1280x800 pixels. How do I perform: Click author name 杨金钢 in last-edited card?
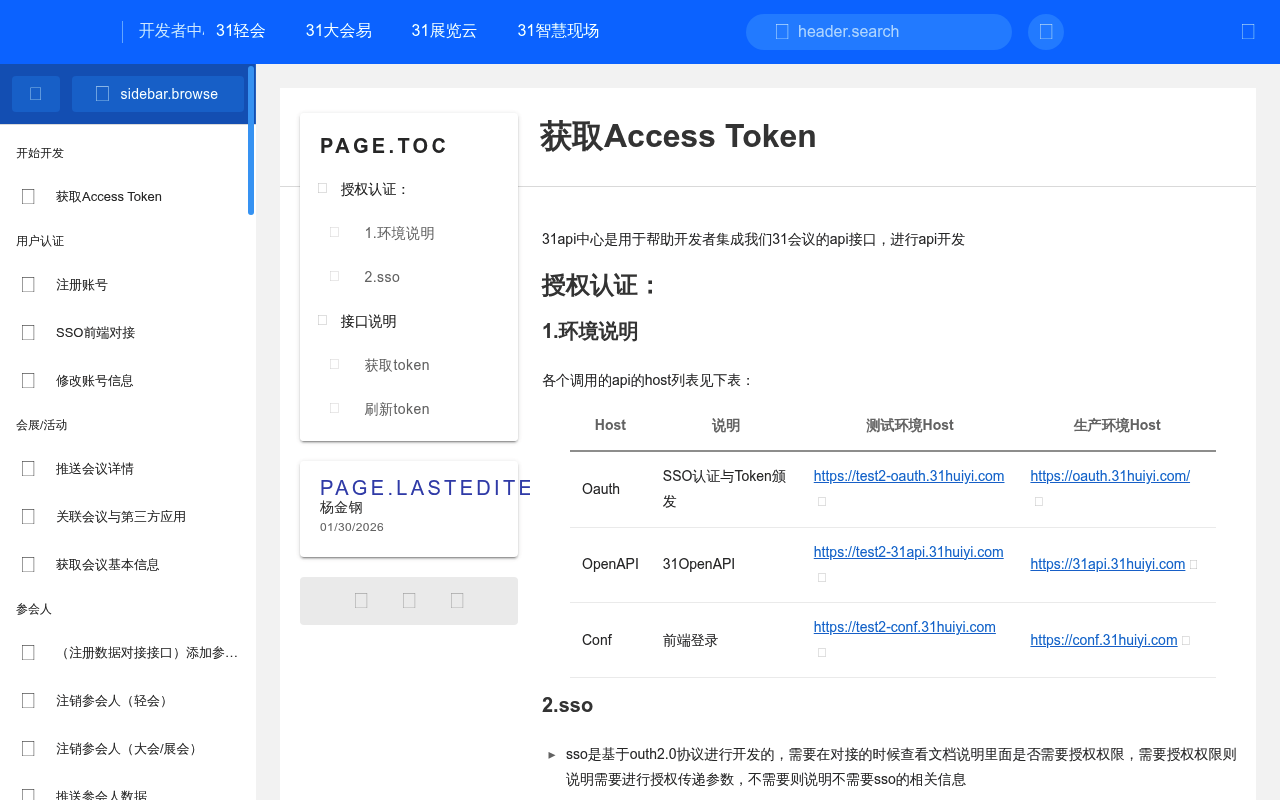tap(341, 508)
